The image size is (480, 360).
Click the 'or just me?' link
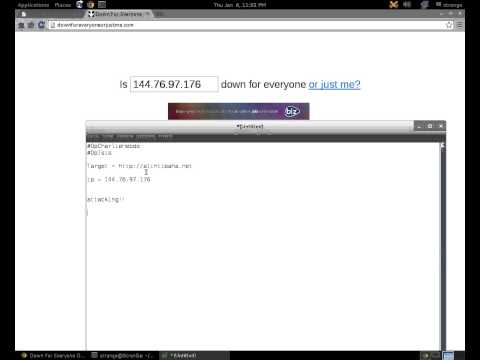(334, 84)
